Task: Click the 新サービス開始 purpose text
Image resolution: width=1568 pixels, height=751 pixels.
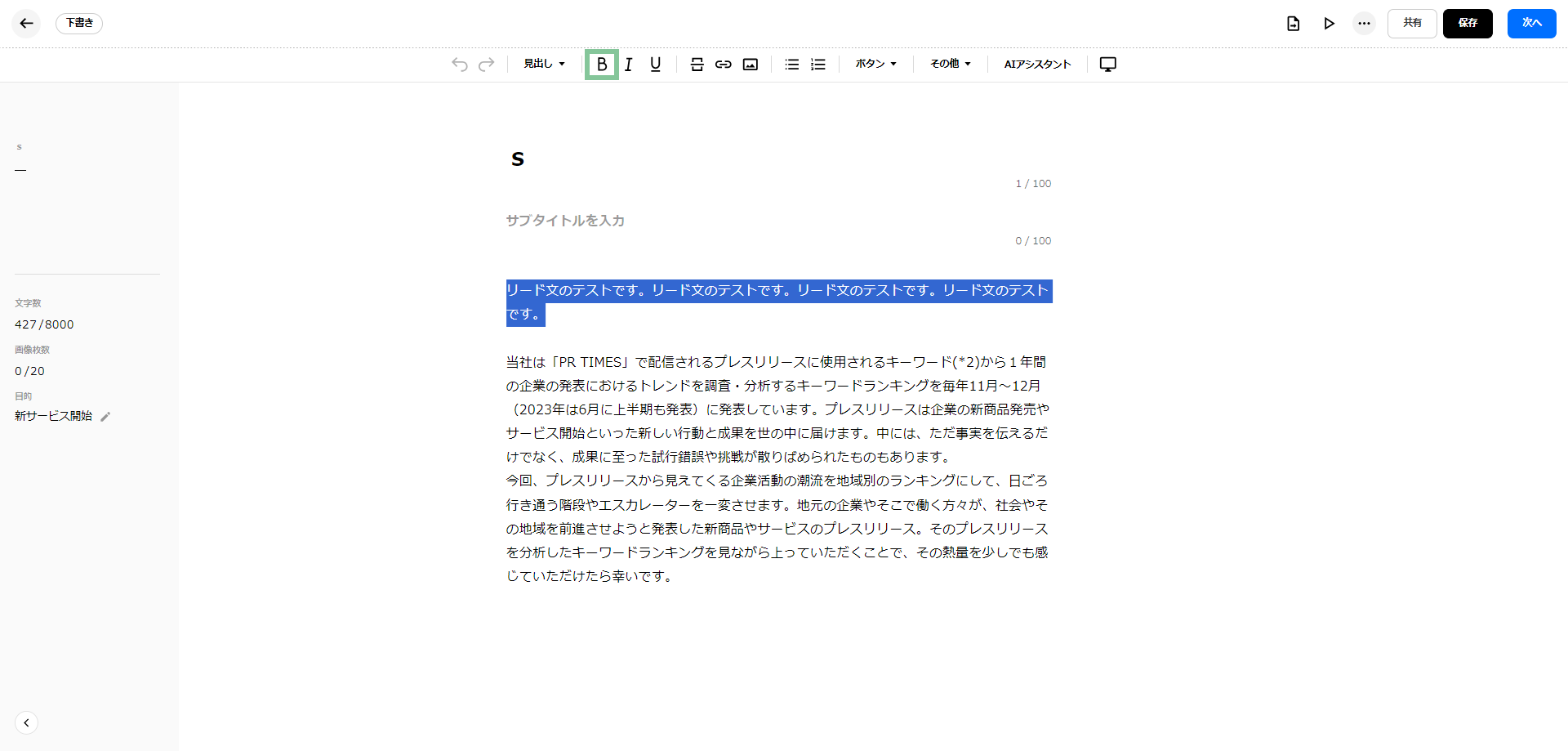Action: point(53,416)
